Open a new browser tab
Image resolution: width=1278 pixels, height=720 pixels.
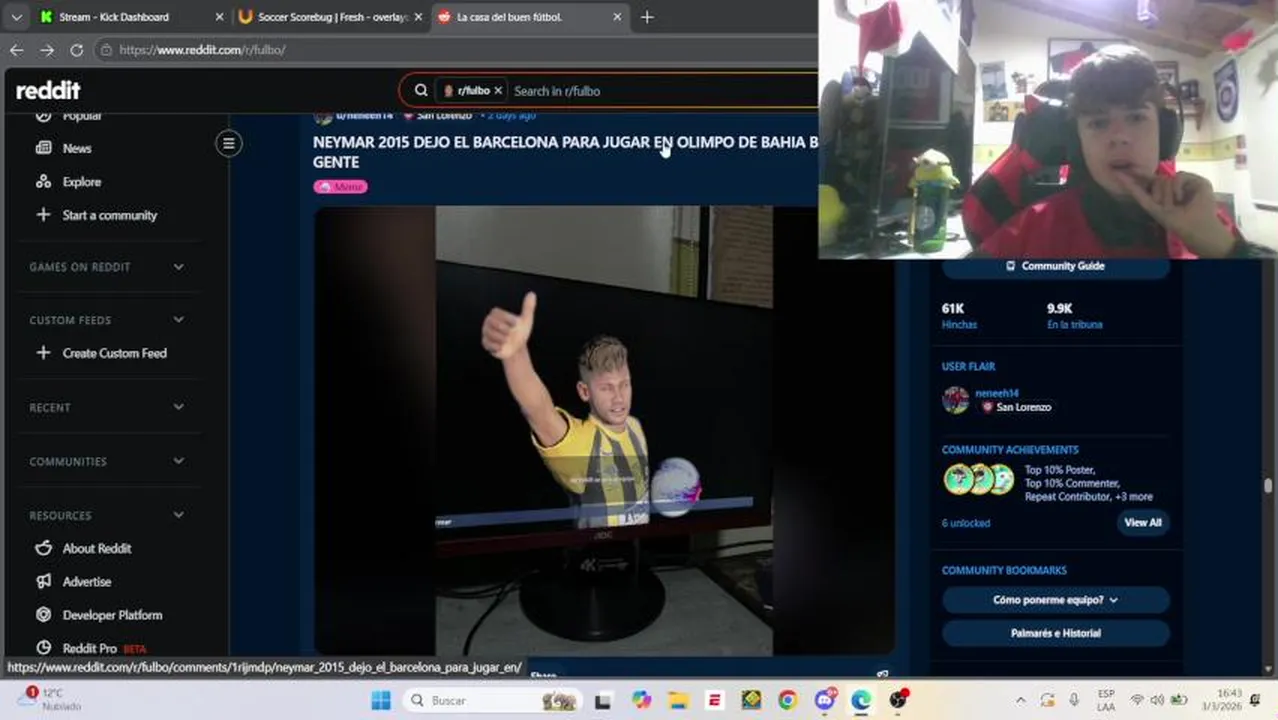[647, 17]
